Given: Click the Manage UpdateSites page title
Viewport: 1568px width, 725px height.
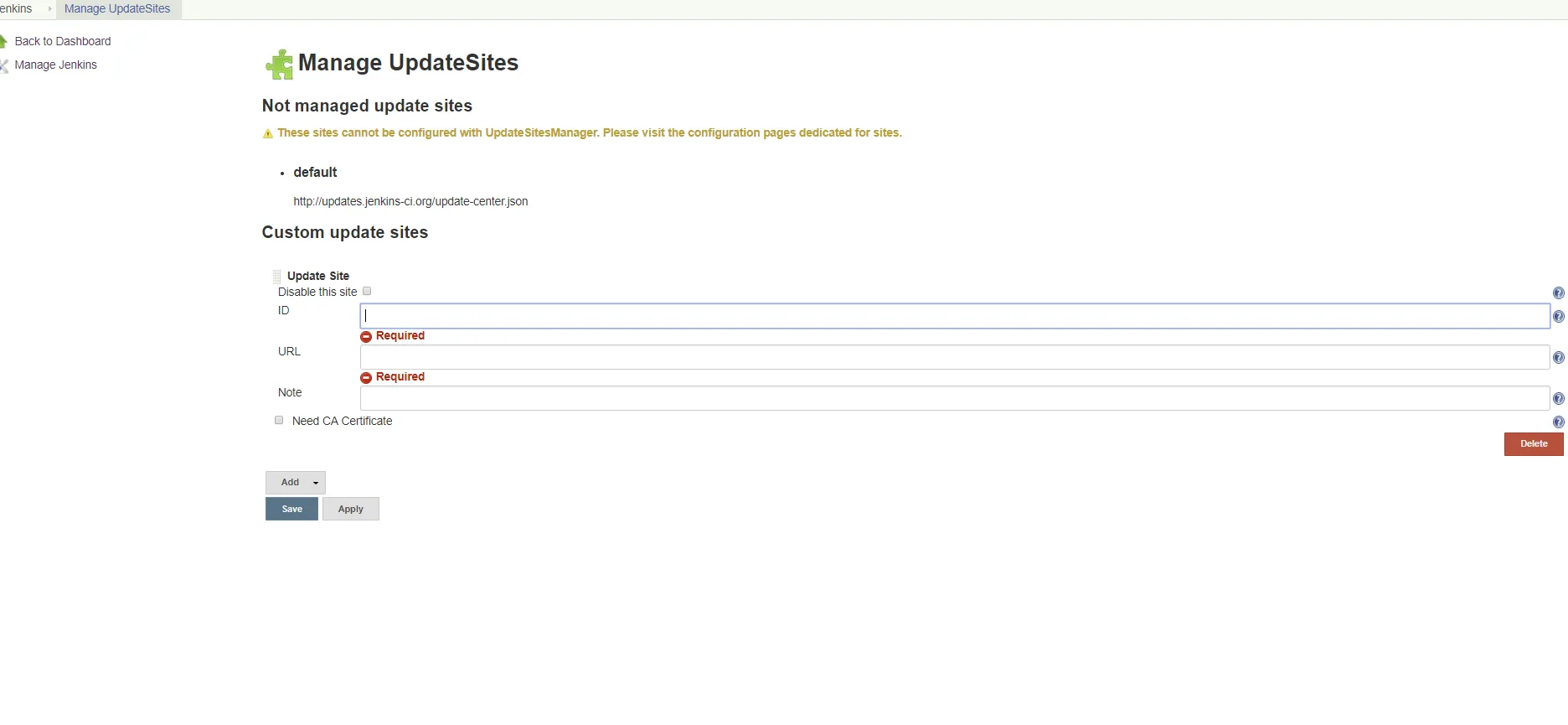Looking at the screenshot, I should (x=408, y=63).
